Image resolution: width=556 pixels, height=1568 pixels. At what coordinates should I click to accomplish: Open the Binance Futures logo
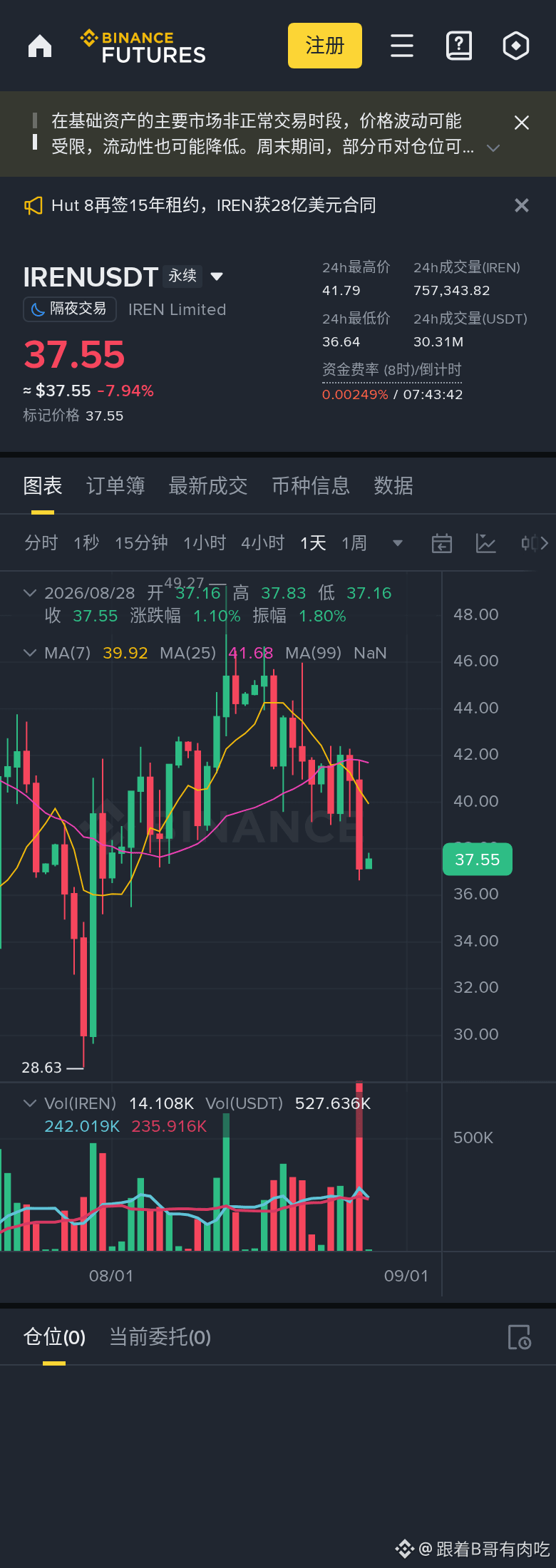coord(143,47)
